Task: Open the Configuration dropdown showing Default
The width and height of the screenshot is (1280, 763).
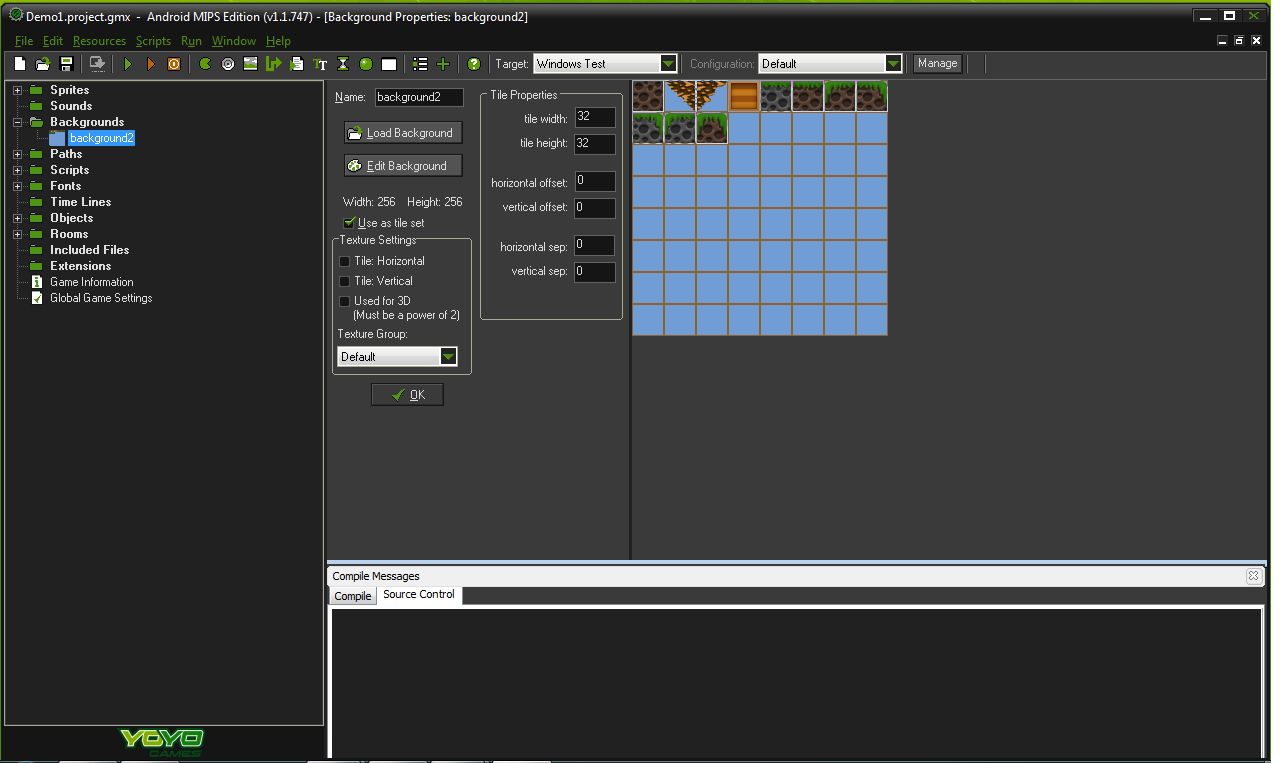Action: [x=830, y=64]
